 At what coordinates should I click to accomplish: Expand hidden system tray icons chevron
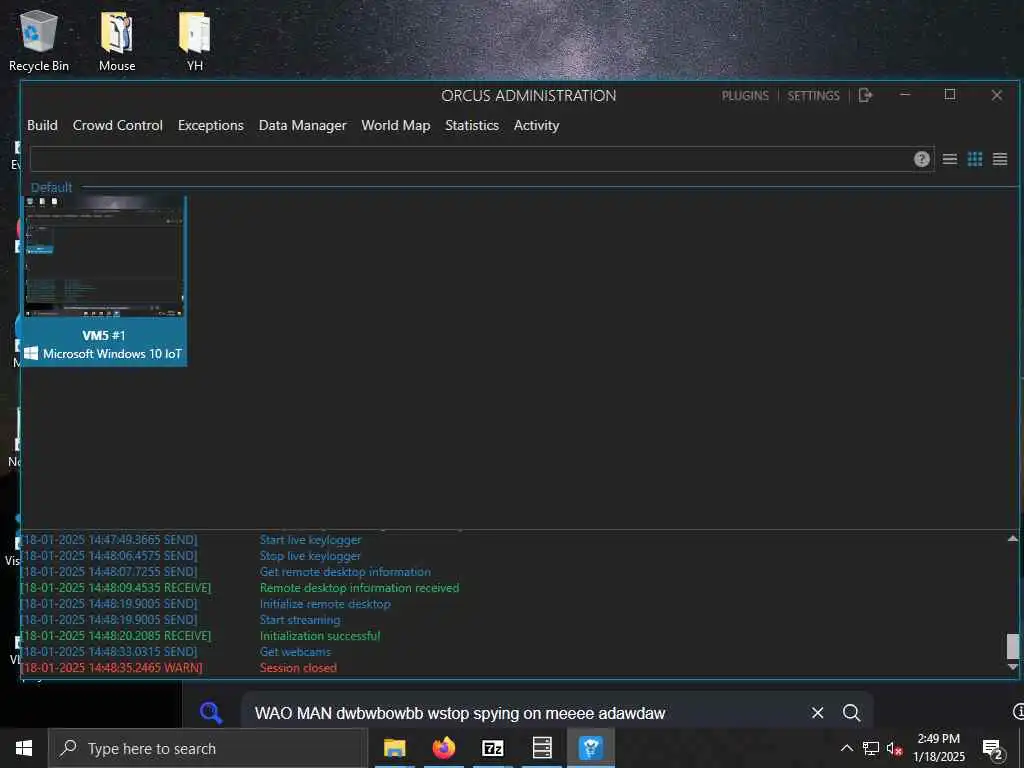pos(846,748)
